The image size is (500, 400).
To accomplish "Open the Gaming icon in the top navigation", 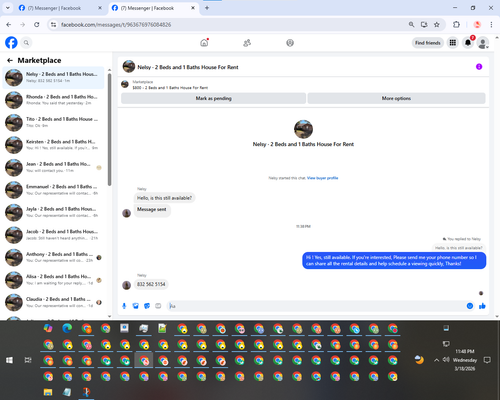I will click(290, 43).
